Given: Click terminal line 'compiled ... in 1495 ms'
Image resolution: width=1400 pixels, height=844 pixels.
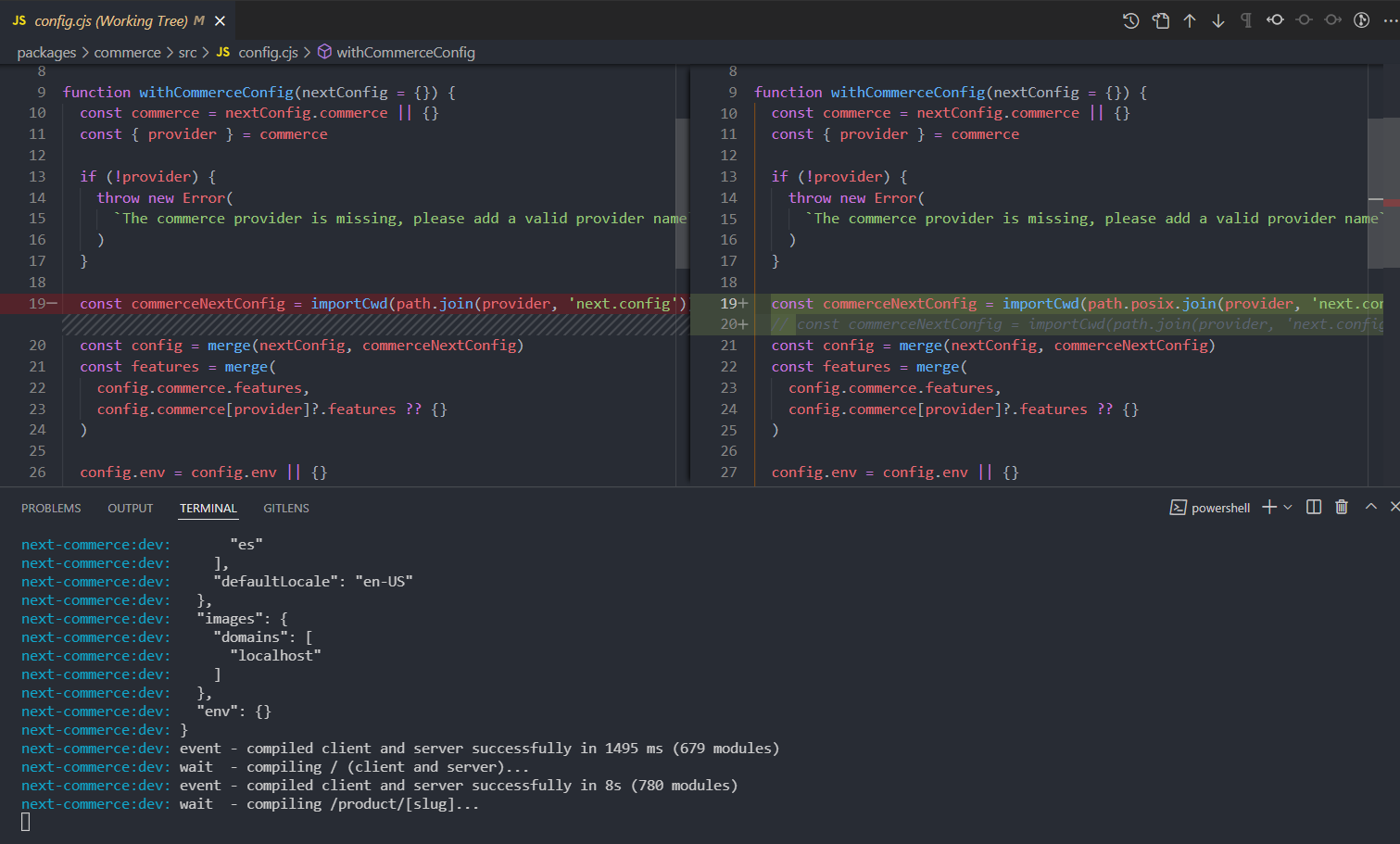Looking at the screenshot, I should pos(479,749).
